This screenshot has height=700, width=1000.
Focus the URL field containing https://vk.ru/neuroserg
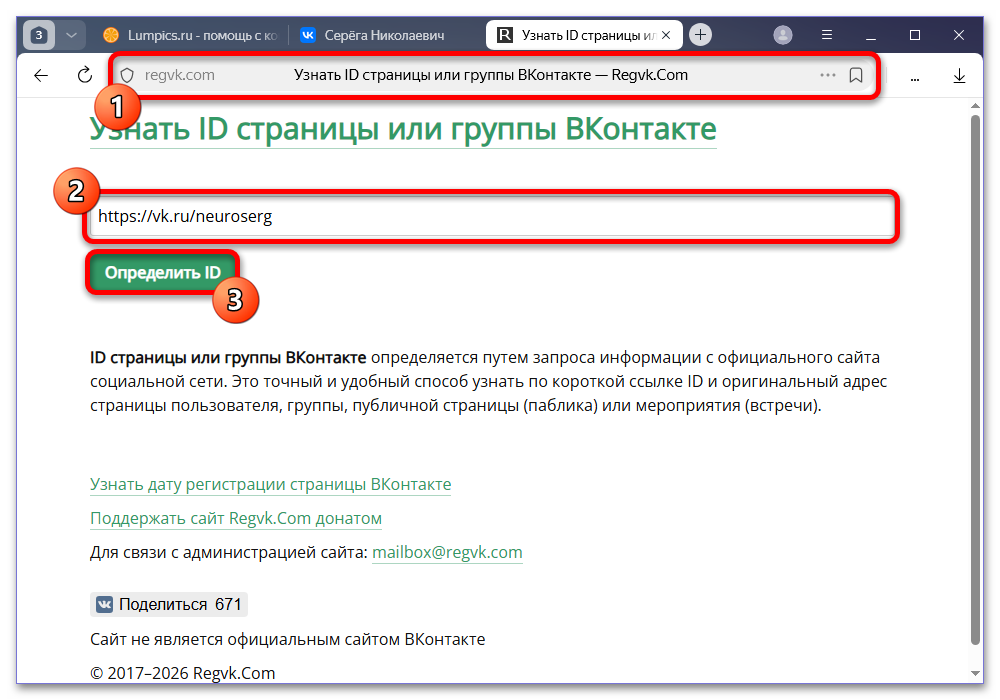point(492,217)
